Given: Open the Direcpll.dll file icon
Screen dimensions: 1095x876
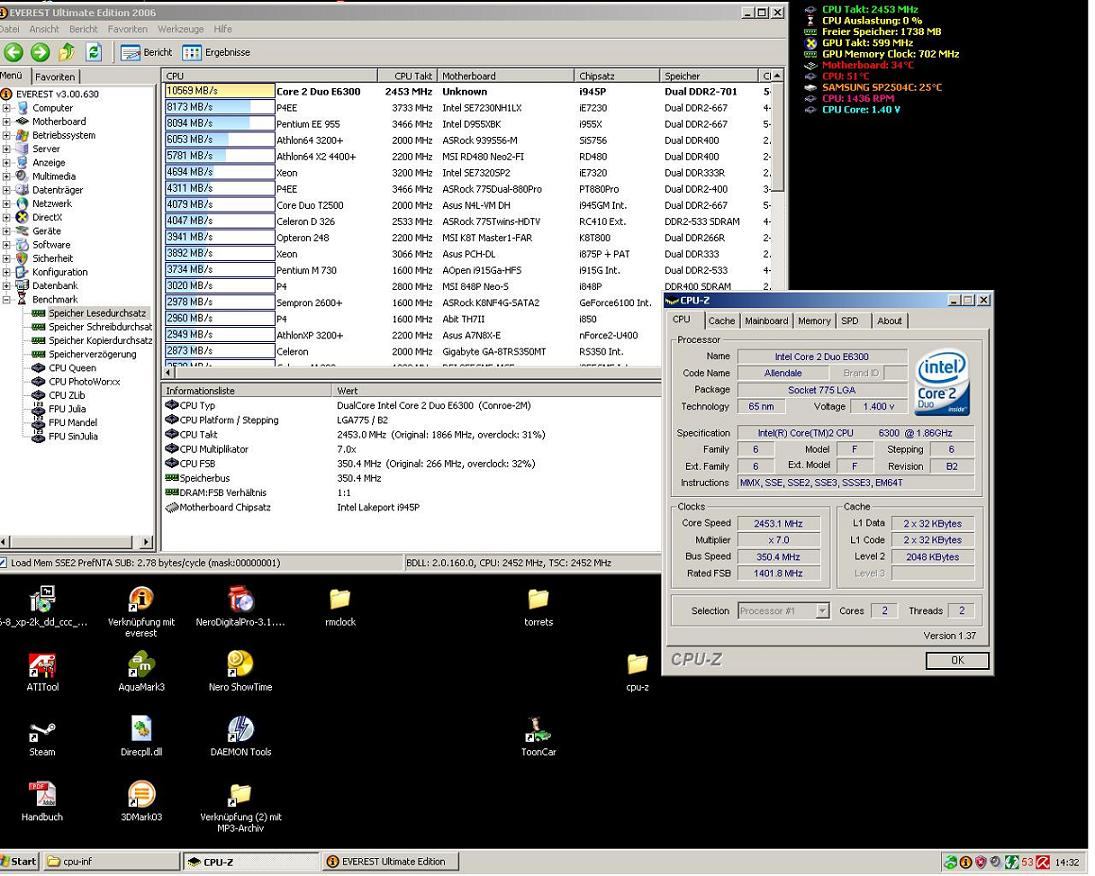Looking at the screenshot, I should [x=141, y=737].
